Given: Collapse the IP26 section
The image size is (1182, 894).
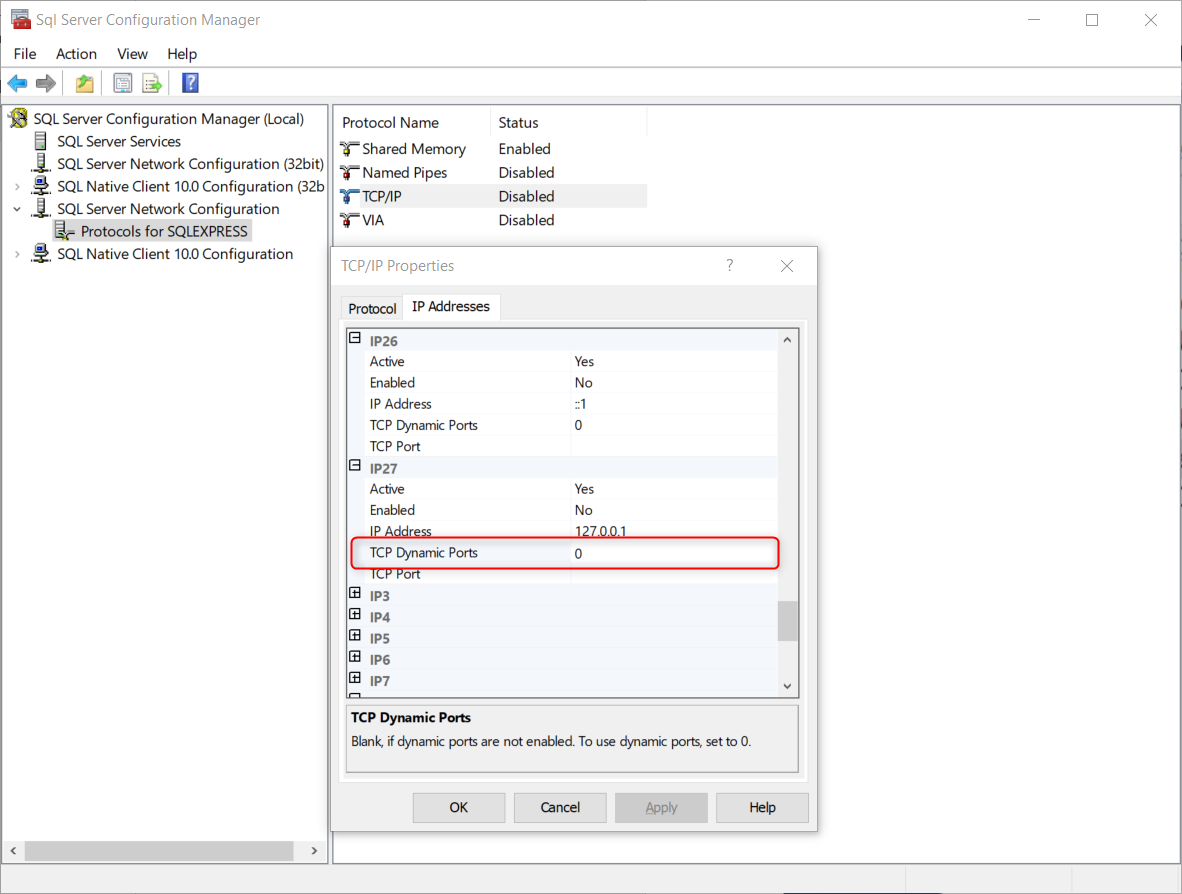Looking at the screenshot, I should (355, 338).
